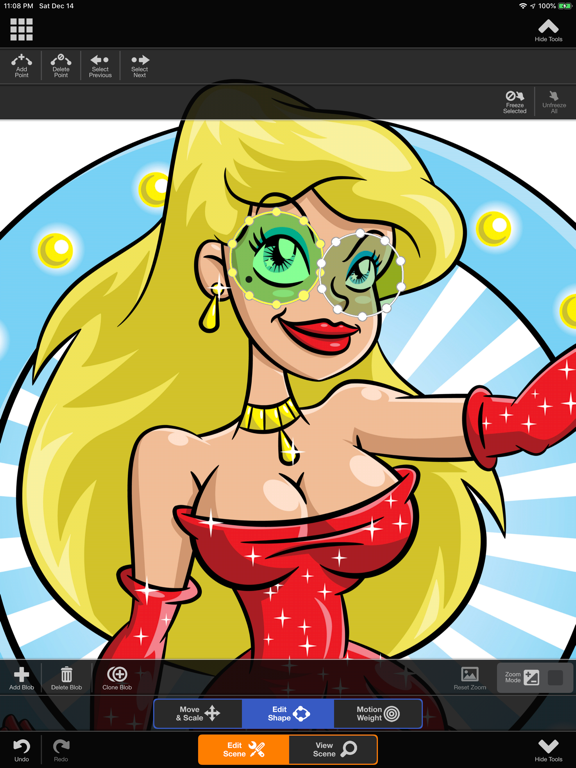This screenshot has width=576, height=768.
Task: Select the yellow blob over left eye
Action: coord(276,258)
